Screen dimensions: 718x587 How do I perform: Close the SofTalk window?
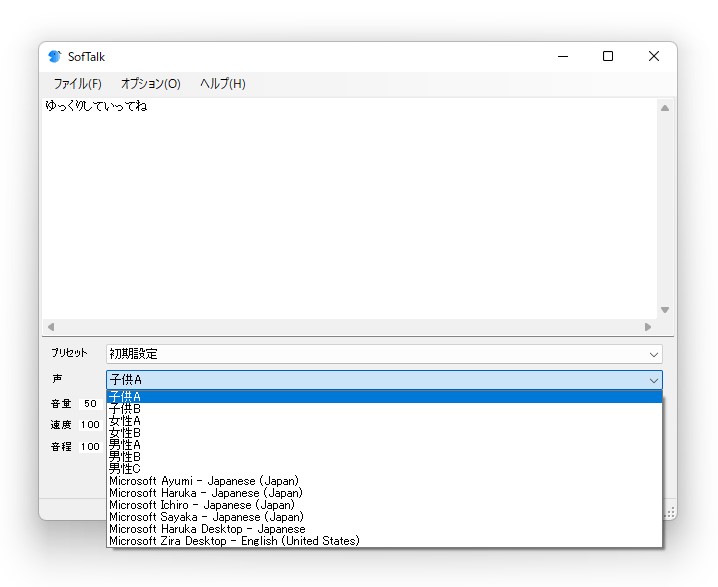653,56
